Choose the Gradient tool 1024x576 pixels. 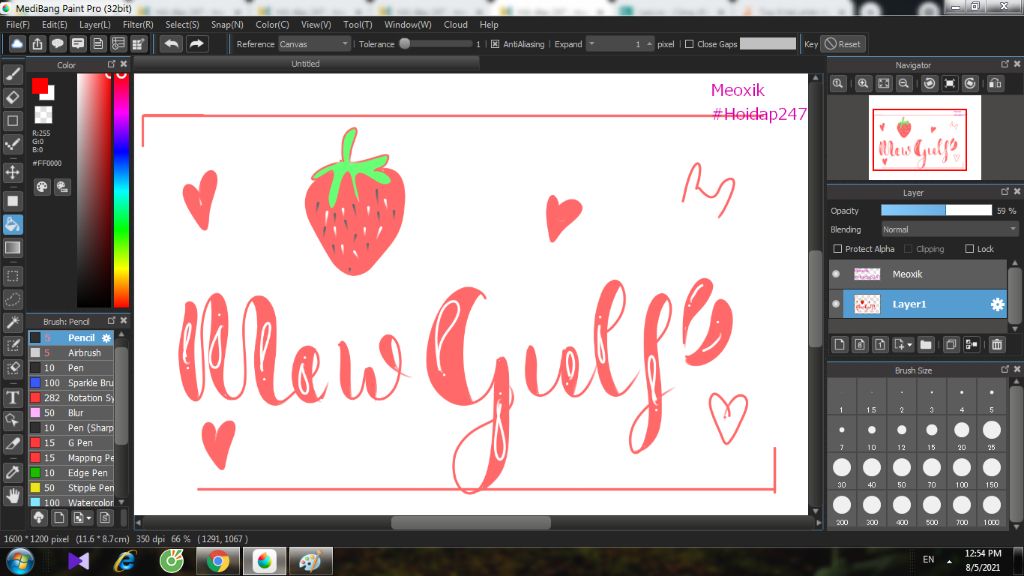click(13, 247)
